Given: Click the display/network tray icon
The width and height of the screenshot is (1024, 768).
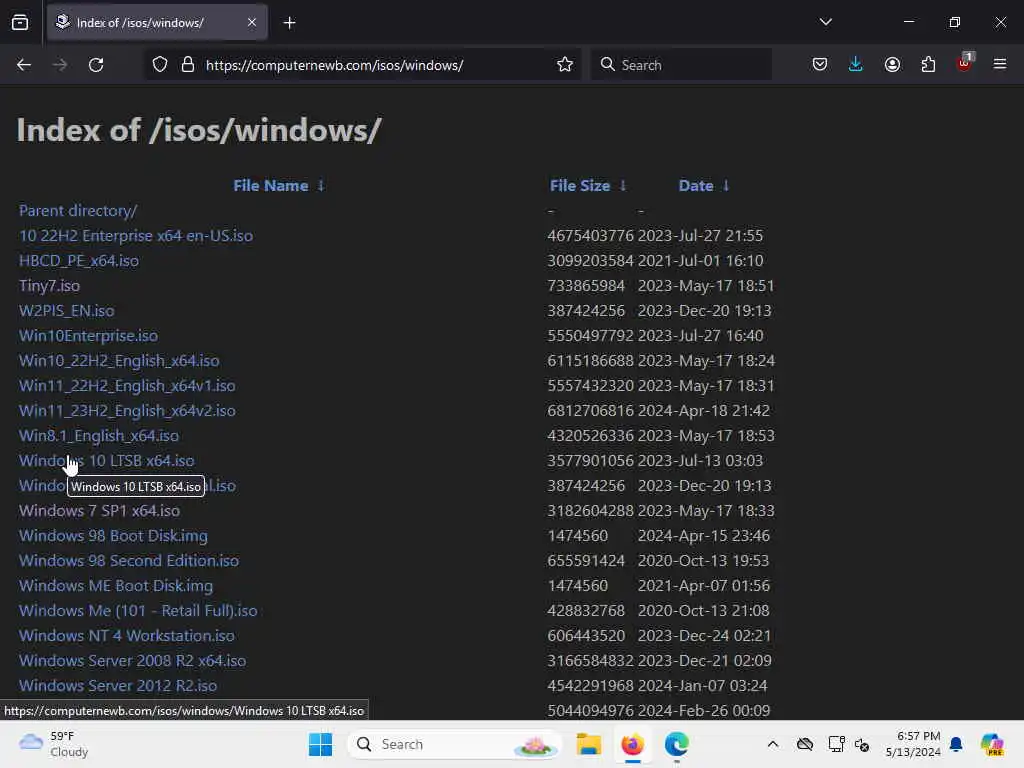Looking at the screenshot, I should (837, 744).
